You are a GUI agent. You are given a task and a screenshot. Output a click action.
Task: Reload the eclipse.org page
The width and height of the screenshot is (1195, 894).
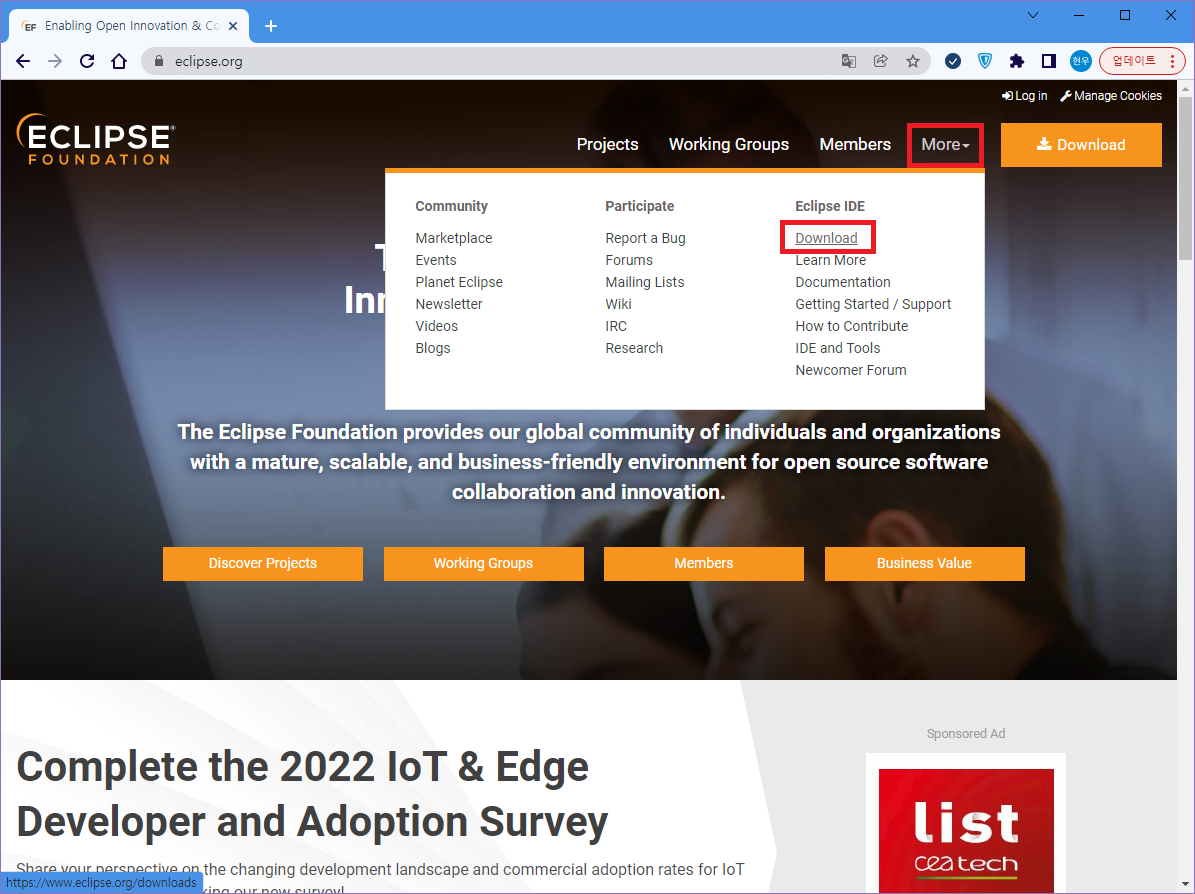[87, 61]
